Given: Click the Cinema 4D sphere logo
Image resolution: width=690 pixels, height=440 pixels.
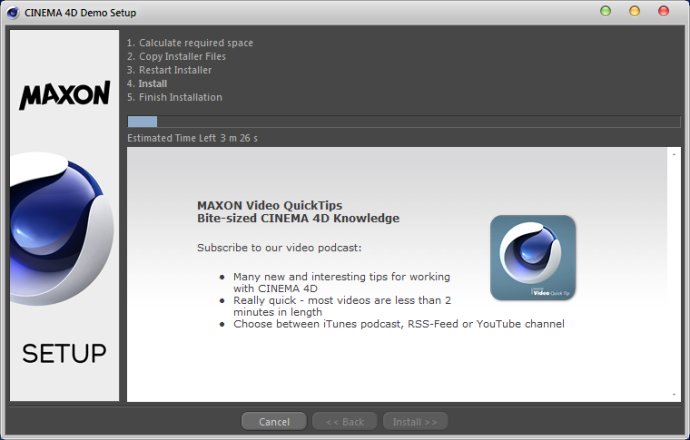Looking at the screenshot, I should point(60,229).
